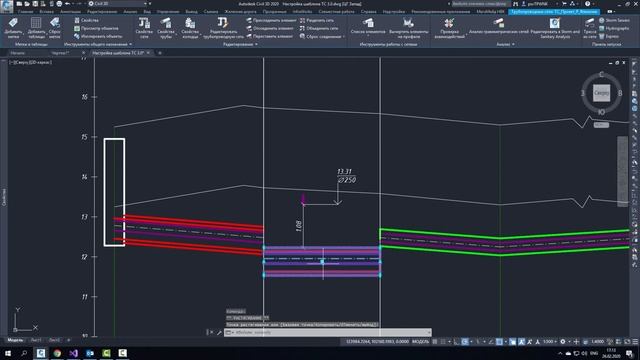640x360 pixels.
Task: Toggle annotation visibility in status bar
Action: click(521, 342)
